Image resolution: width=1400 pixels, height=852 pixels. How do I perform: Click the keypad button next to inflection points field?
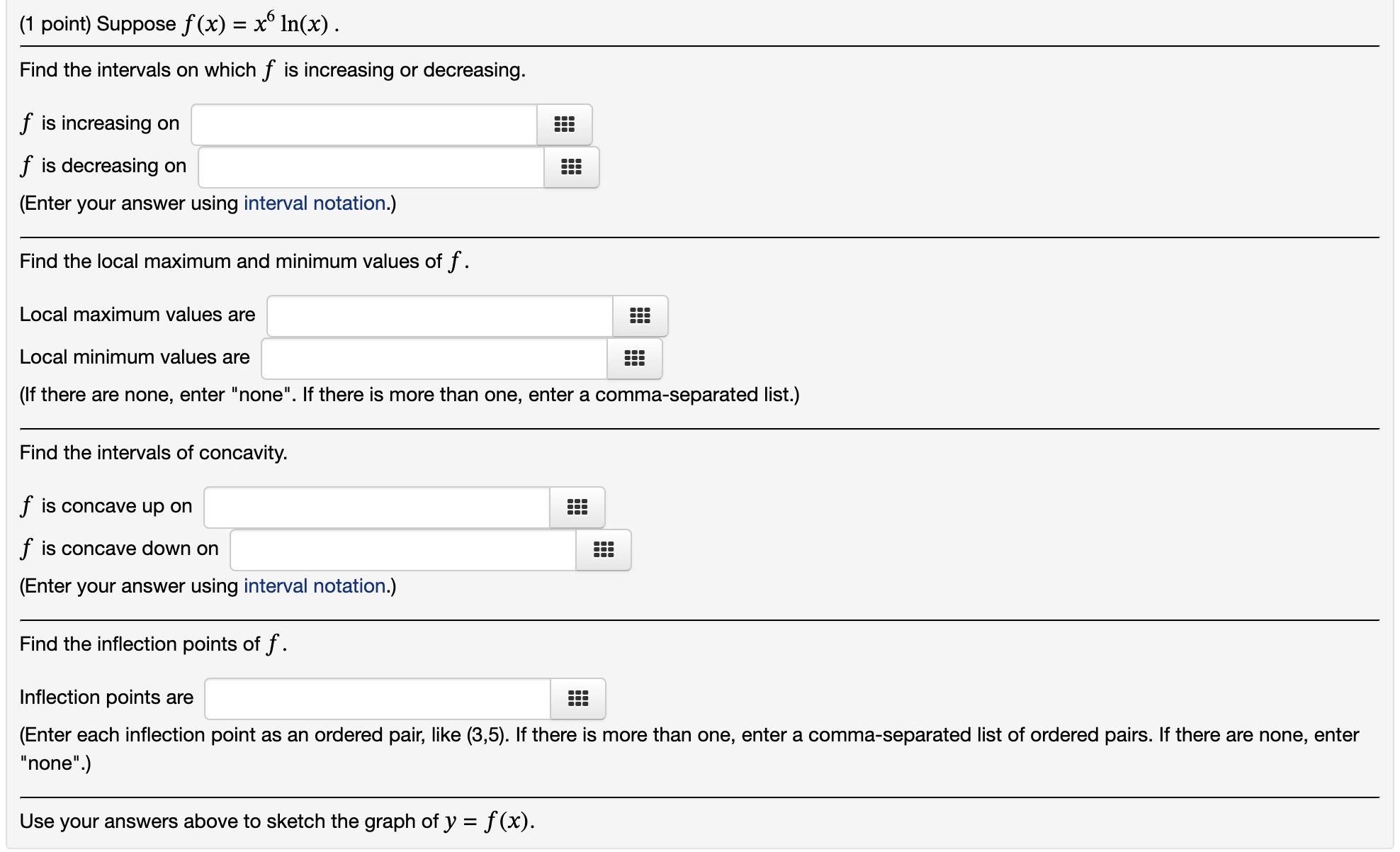point(578,699)
